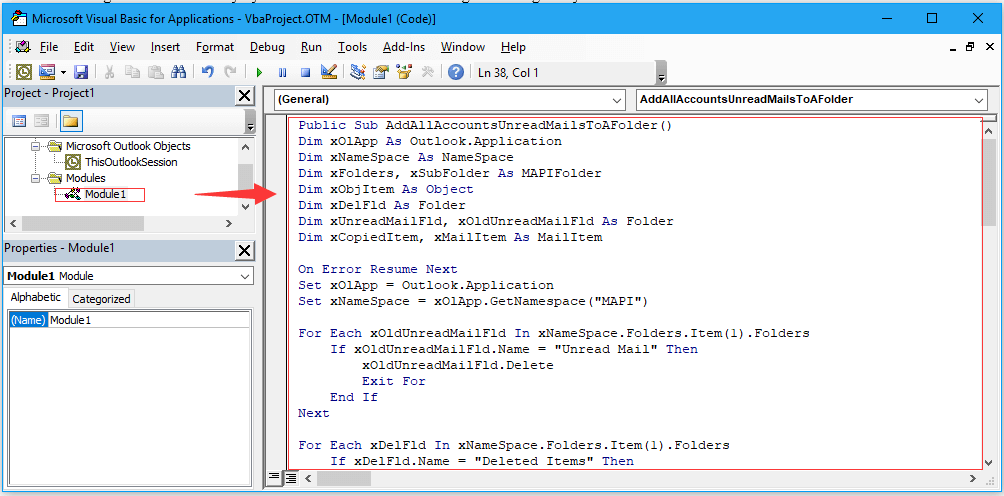Screen dimensions: 1004x496
Task: Select Module1 in the project tree
Action: [105, 194]
